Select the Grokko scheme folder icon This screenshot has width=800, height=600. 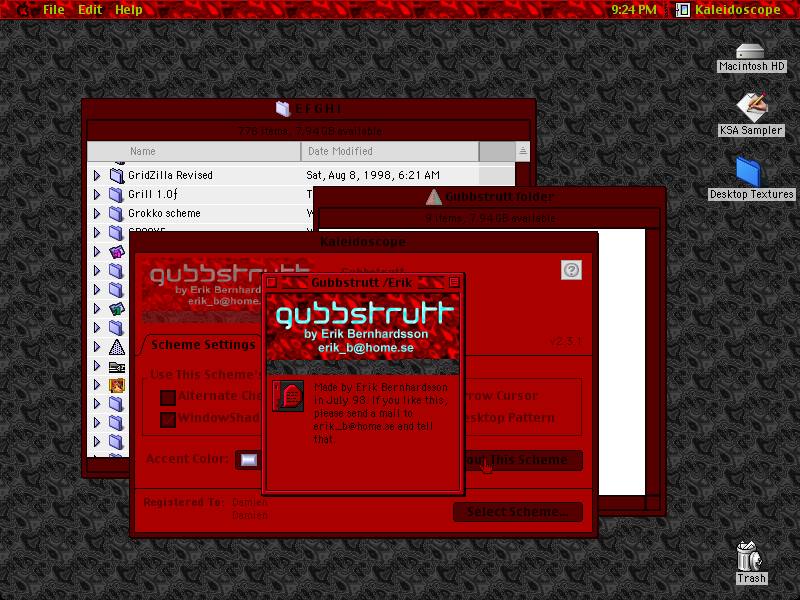click(x=117, y=213)
